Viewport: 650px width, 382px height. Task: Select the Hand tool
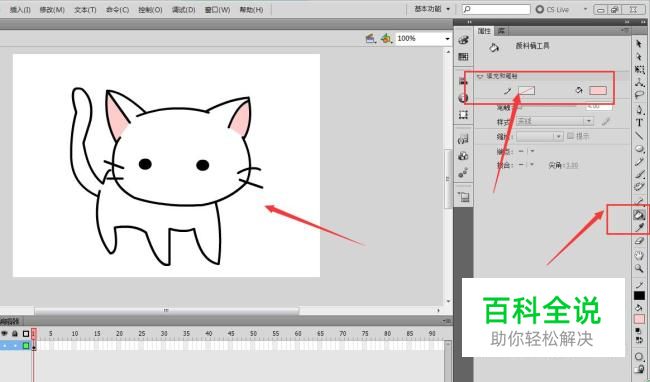[x=639, y=255]
